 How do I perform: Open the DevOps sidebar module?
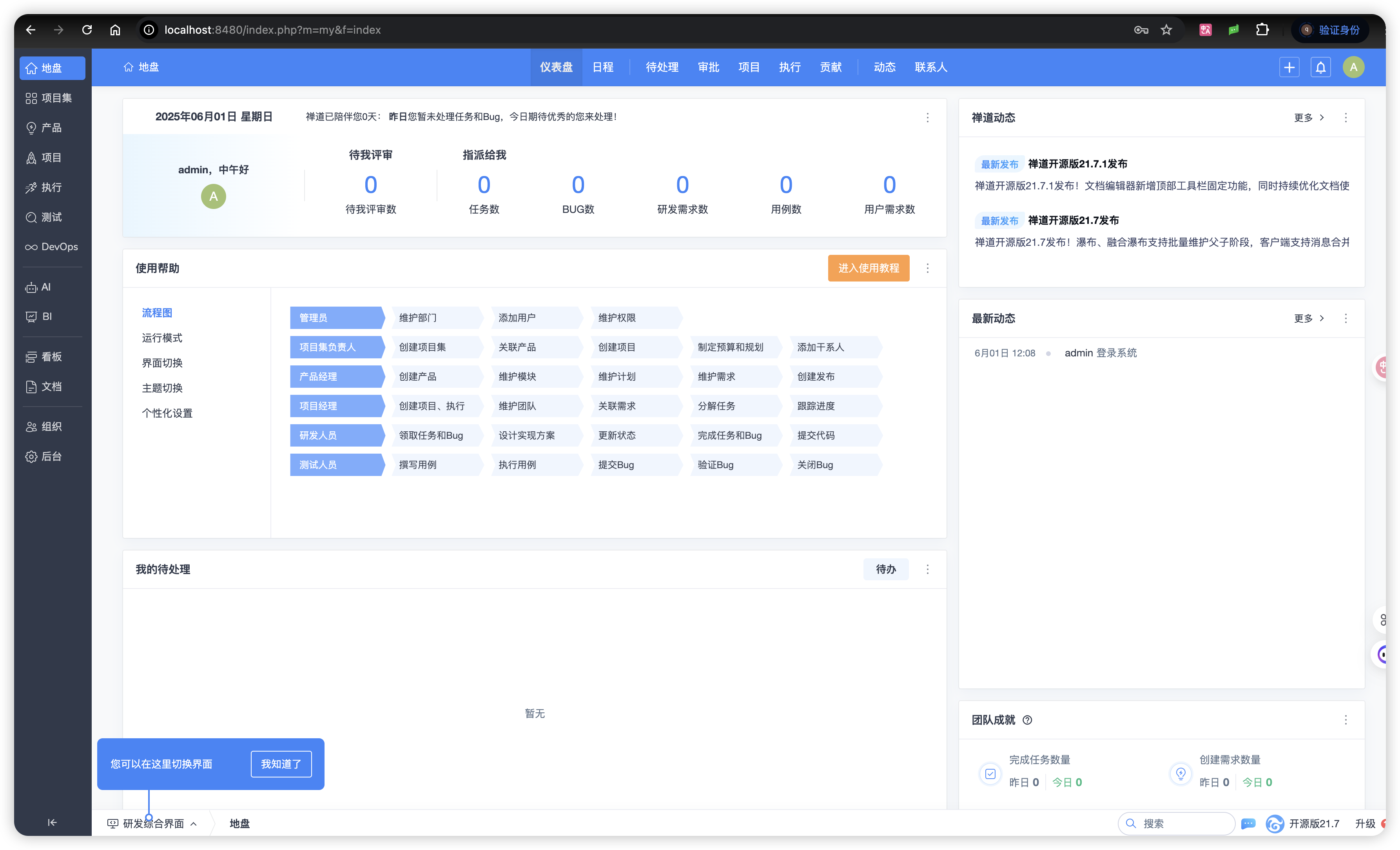[x=52, y=247]
